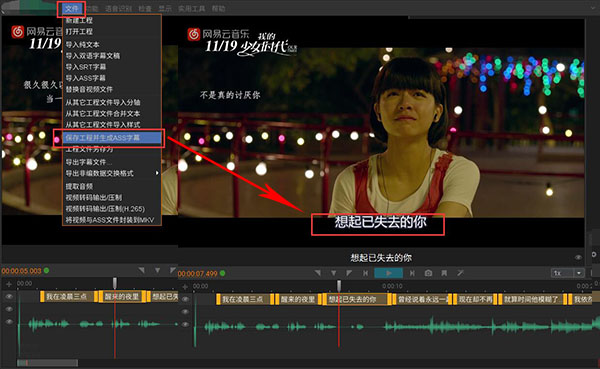Select 我在凌晨三点 clip on right timeline
Viewport: 600px width, 369px height.
point(245,299)
